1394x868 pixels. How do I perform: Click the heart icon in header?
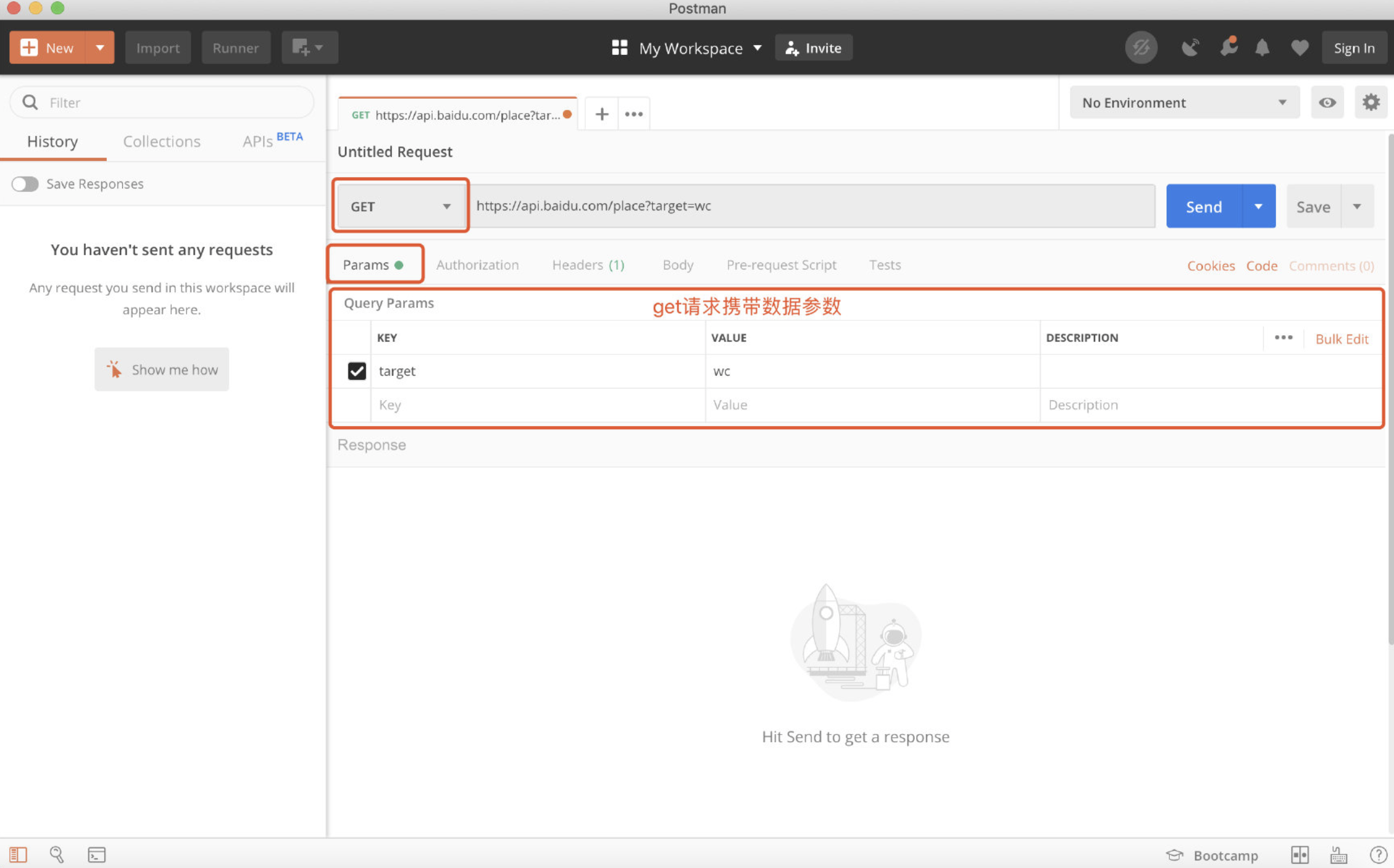click(x=1300, y=48)
